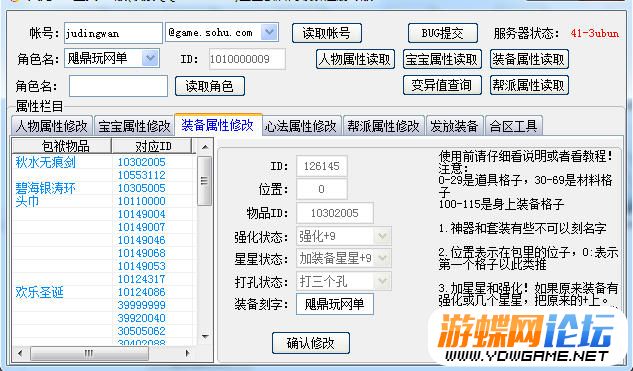This screenshot has height=371, width=633.
Task: Click list scroll down arrow
Action: click(205, 336)
